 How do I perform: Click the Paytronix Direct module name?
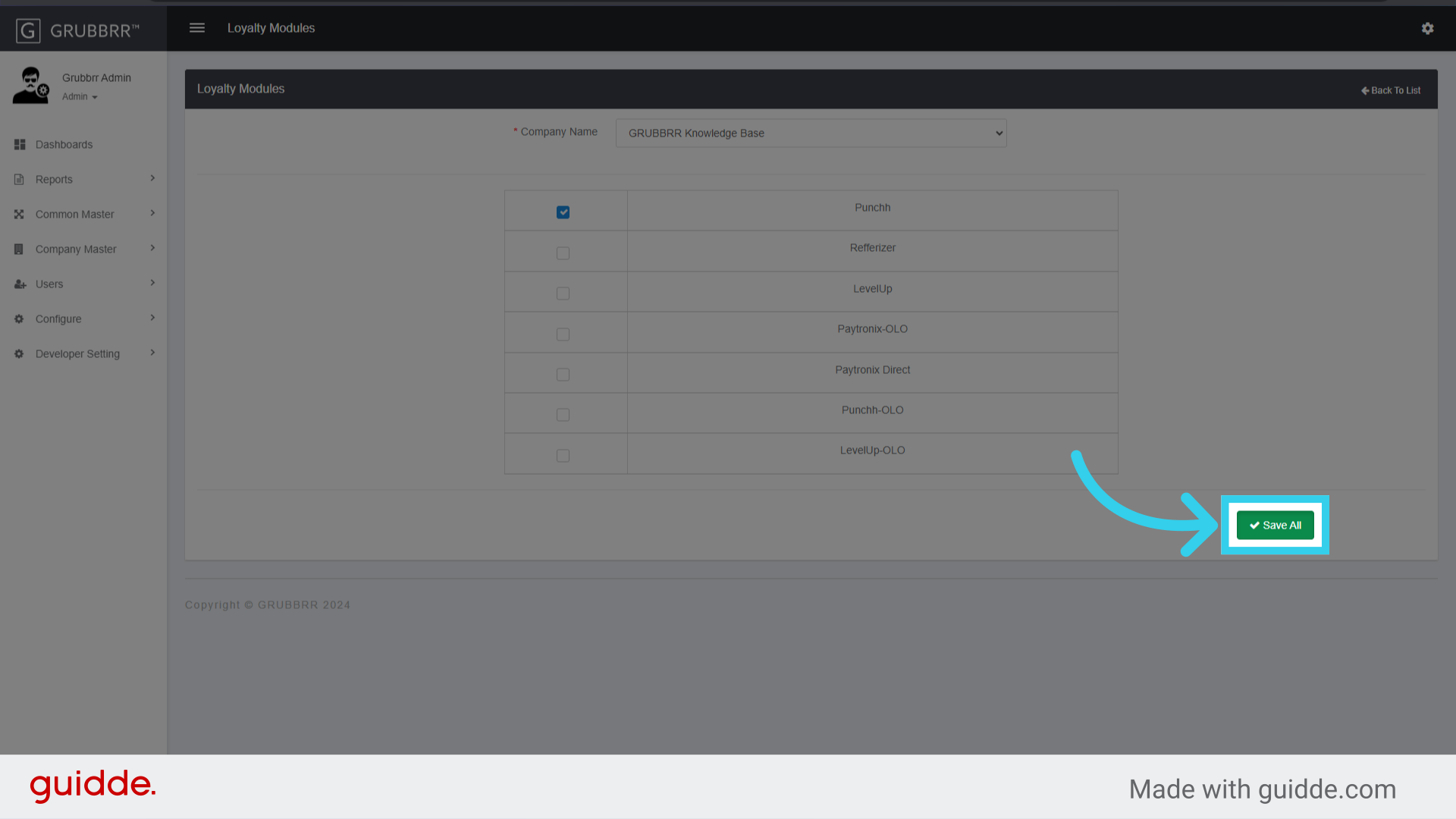click(872, 369)
